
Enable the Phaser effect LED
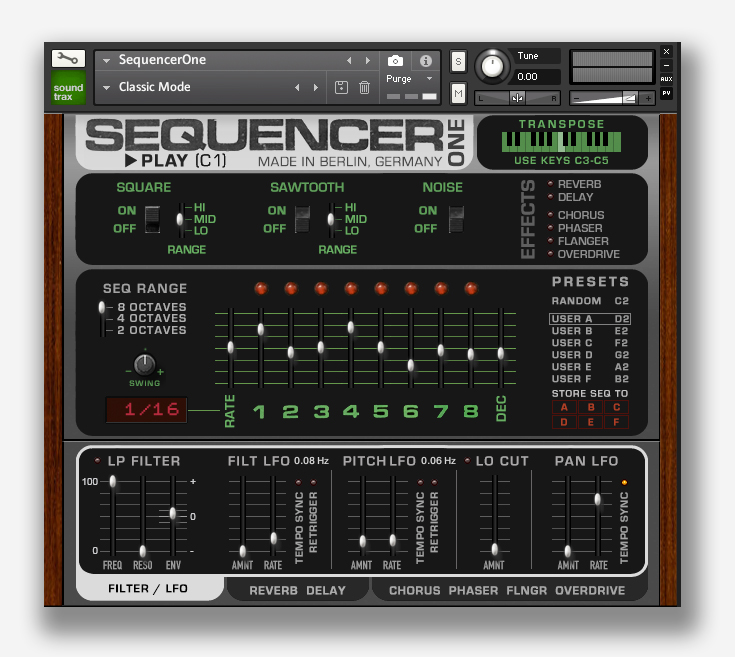[550, 228]
